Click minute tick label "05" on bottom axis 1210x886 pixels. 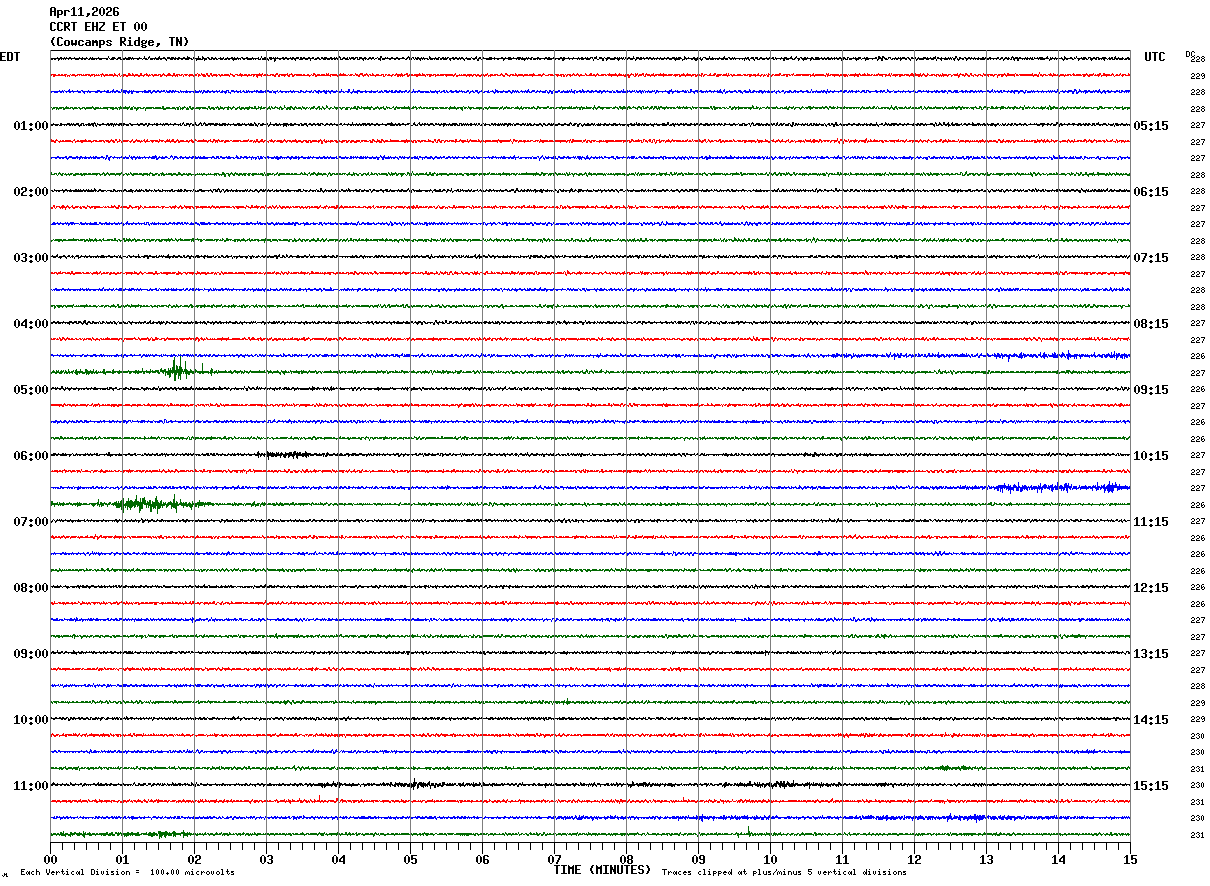(x=410, y=859)
